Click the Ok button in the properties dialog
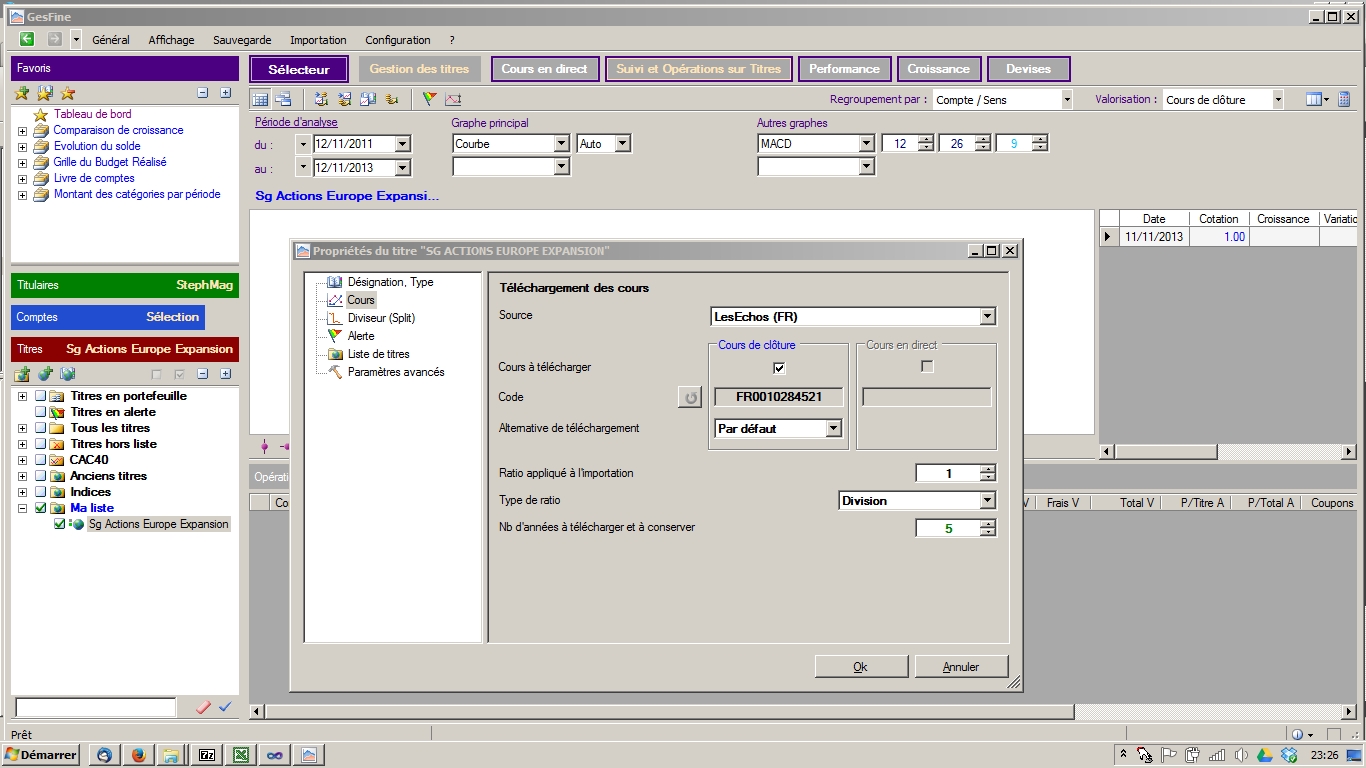 [x=861, y=667]
